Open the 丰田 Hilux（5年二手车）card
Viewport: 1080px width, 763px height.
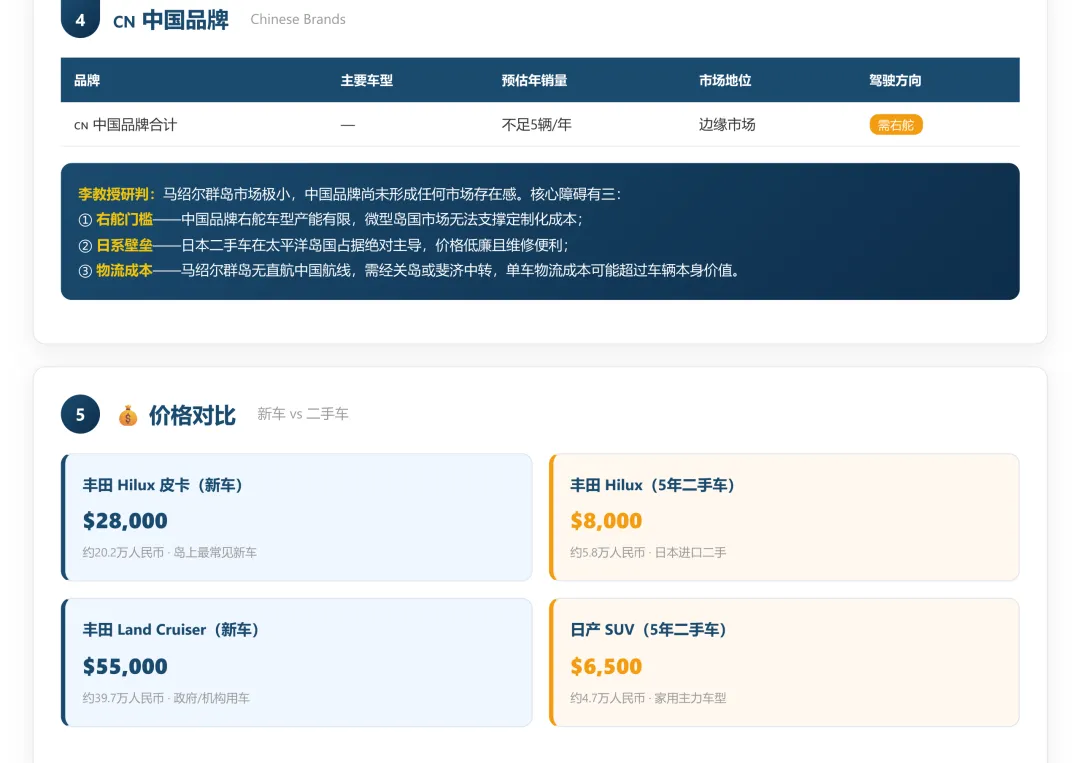(x=785, y=517)
